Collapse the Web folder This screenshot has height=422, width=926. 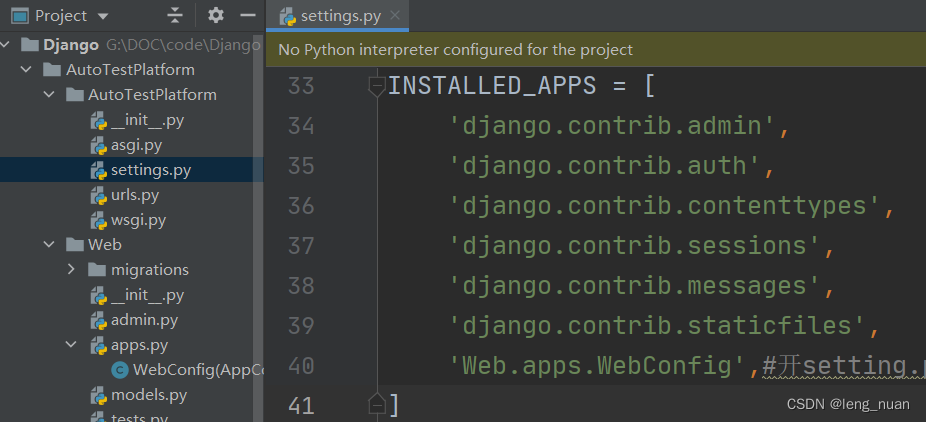49,244
